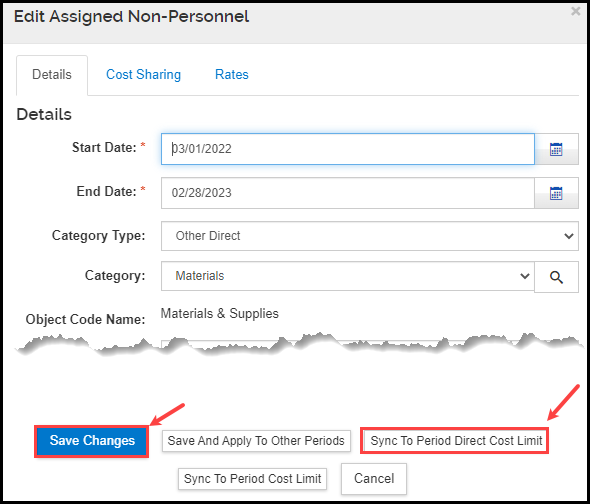The width and height of the screenshot is (590, 504).
Task: Expand the Category dropdown showing Materials
Action: [x=348, y=276]
